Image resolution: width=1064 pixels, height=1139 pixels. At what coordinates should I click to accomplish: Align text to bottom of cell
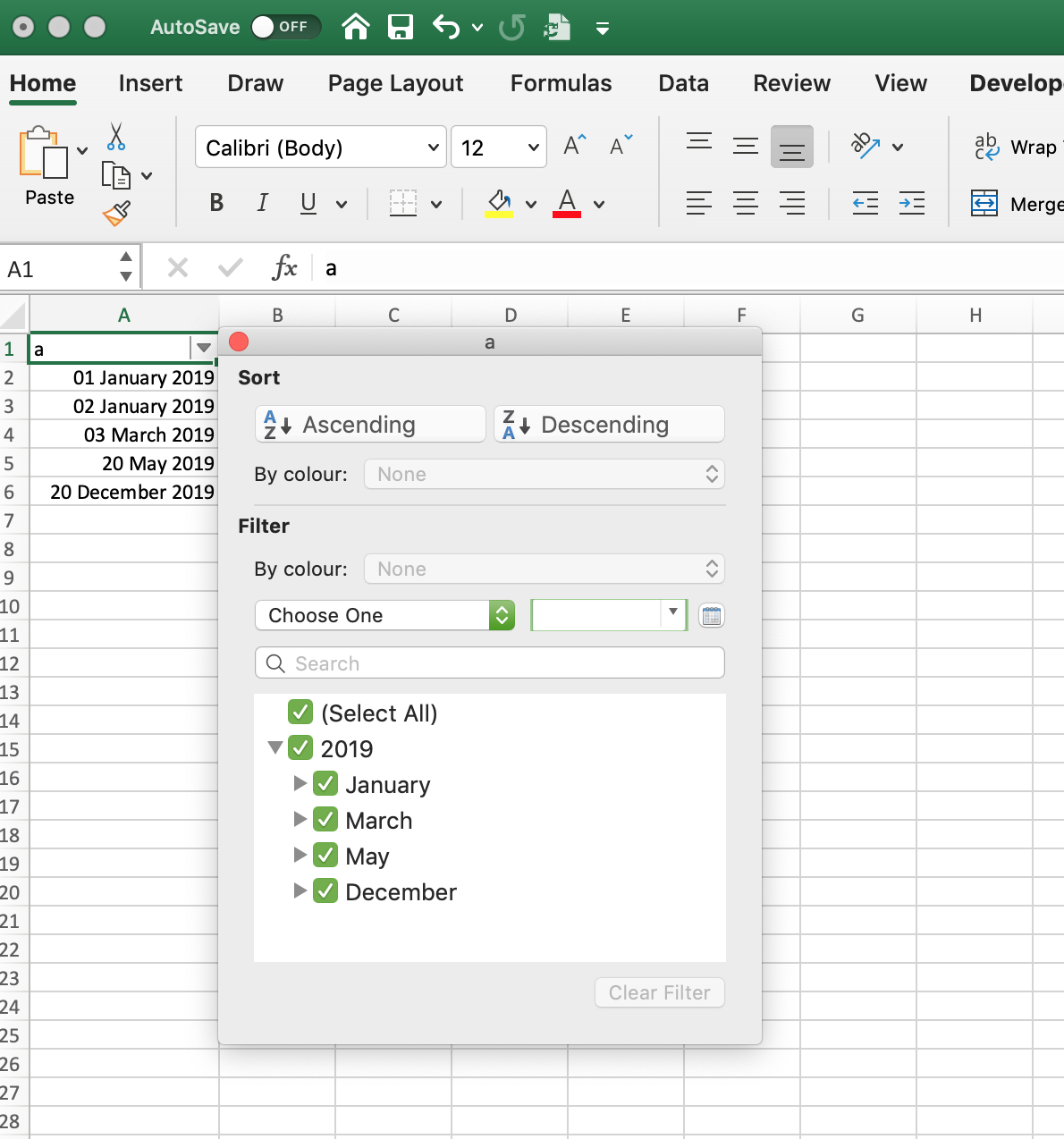coord(792,147)
